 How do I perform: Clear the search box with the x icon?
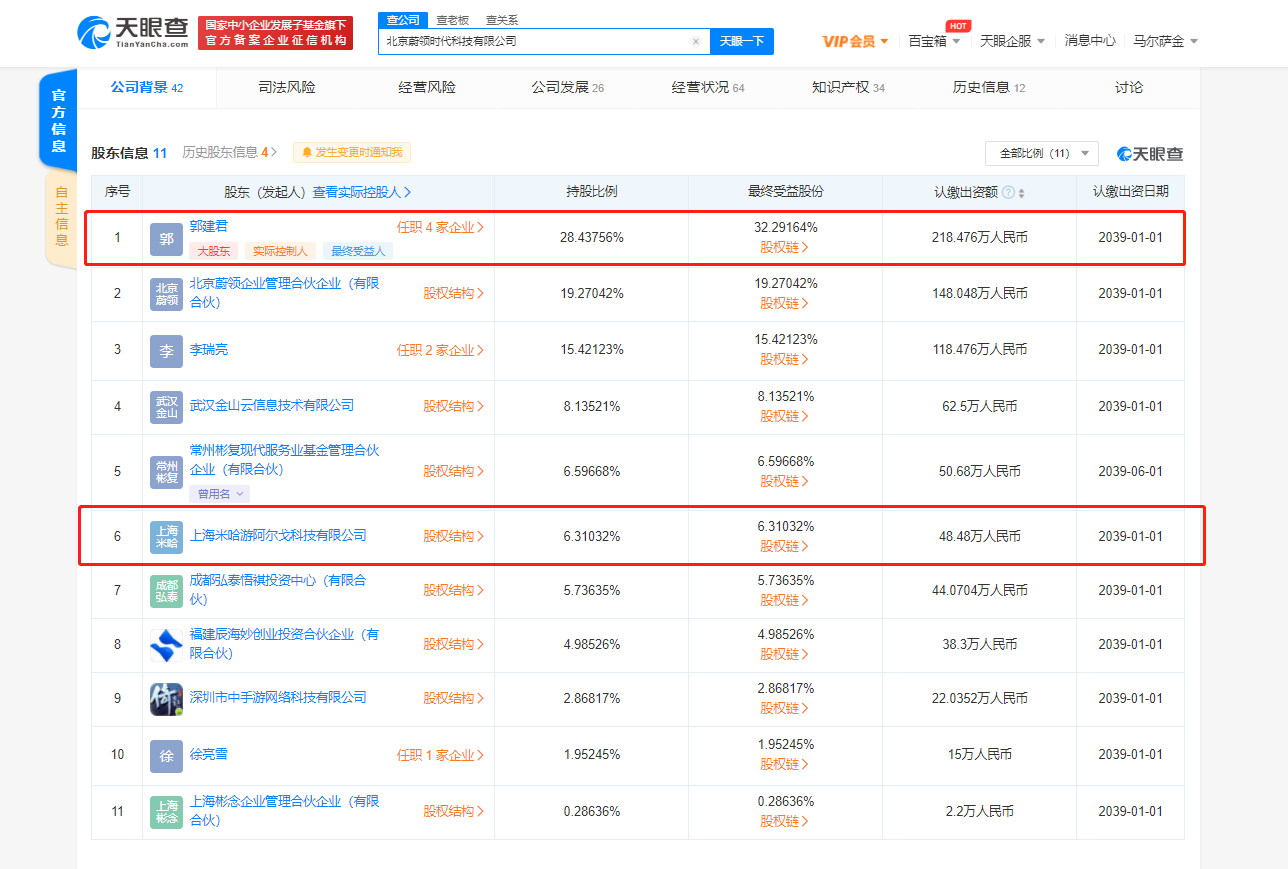coord(696,41)
